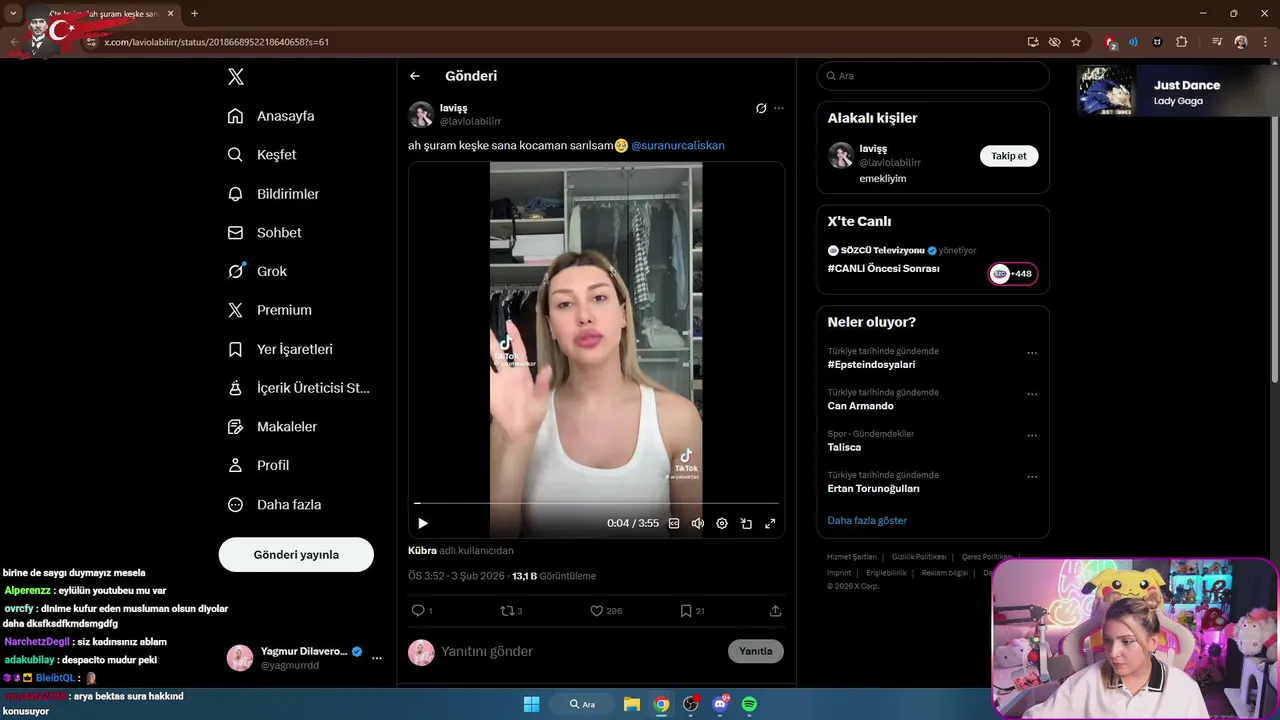
Task: Open a new browser tab
Action: coord(194,14)
